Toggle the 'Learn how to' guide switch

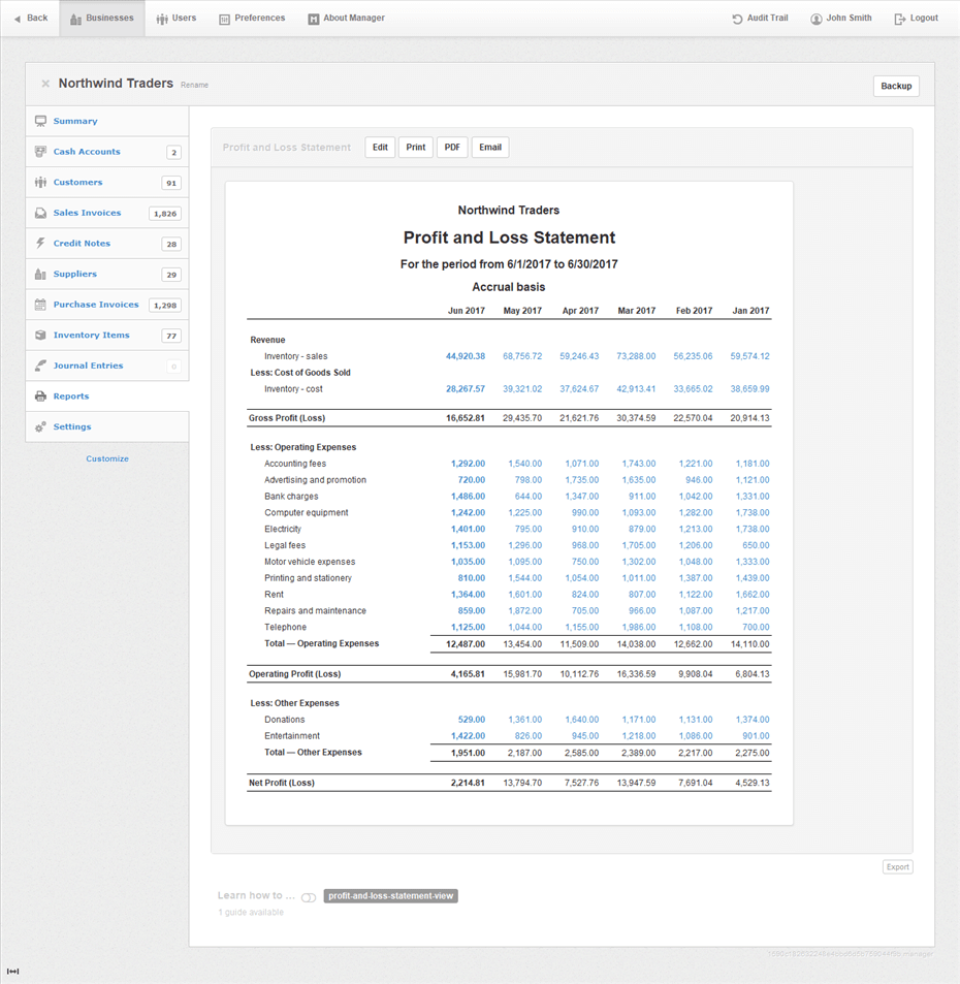(308, 897)
